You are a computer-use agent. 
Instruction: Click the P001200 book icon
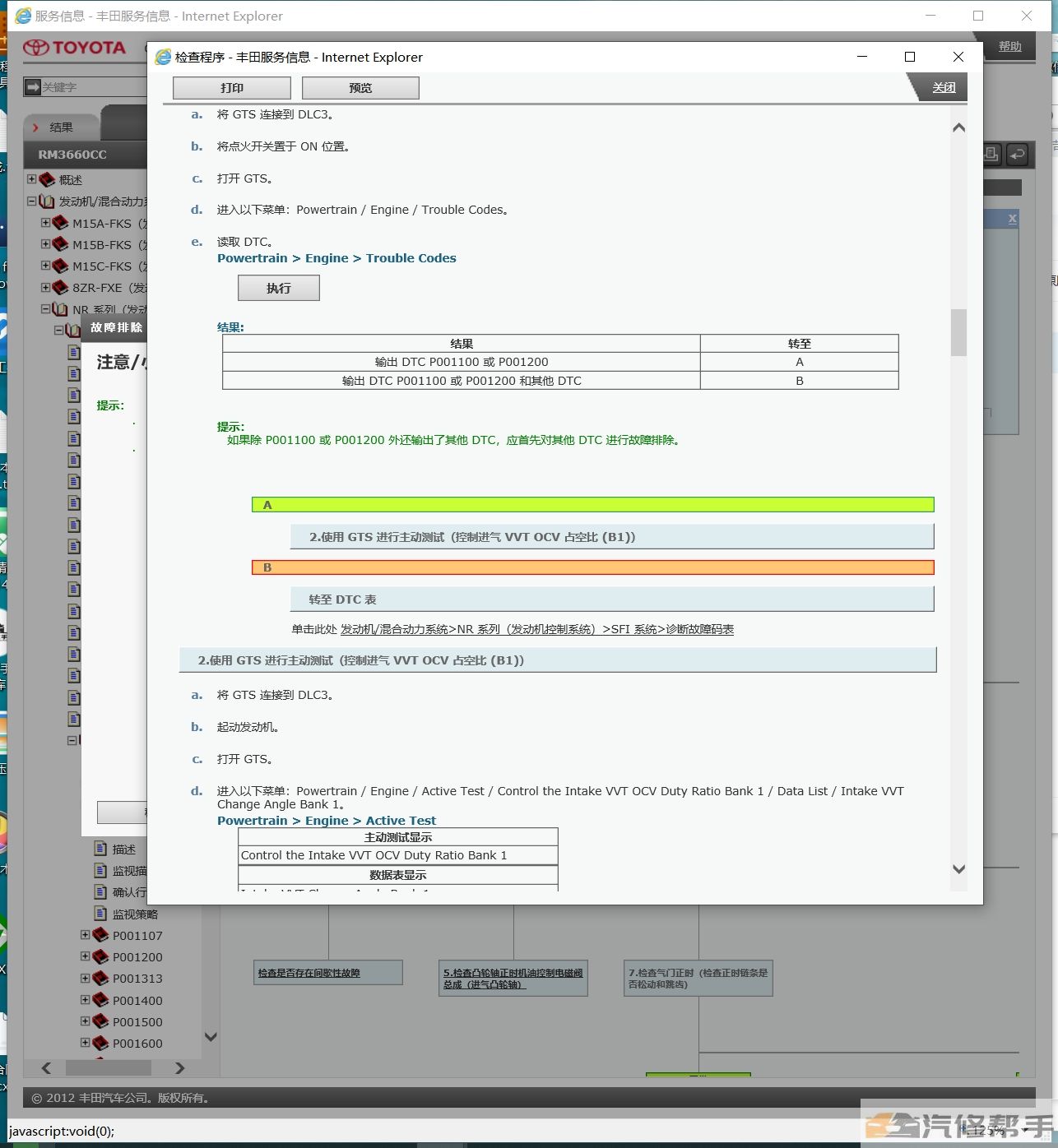[100, 956]
